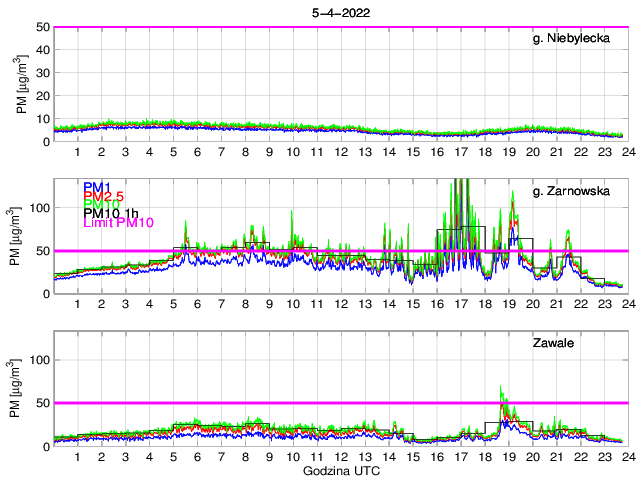Image resolution: width=640 pixels, height=480 pixels.
Task: Click the hour 17 tick in the Zarnowska panel
Action: pos(460,304)
